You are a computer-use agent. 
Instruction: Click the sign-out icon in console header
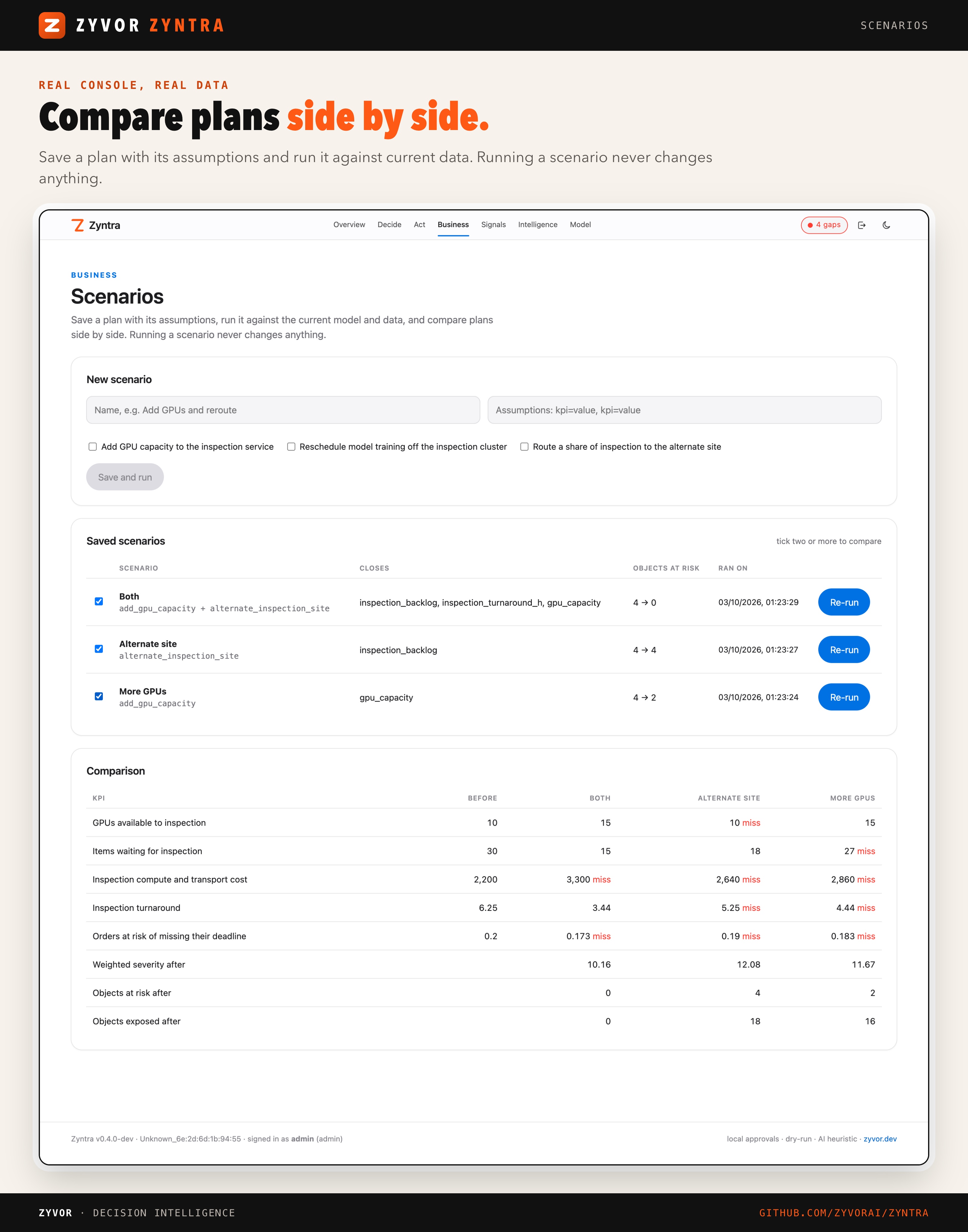862,225
